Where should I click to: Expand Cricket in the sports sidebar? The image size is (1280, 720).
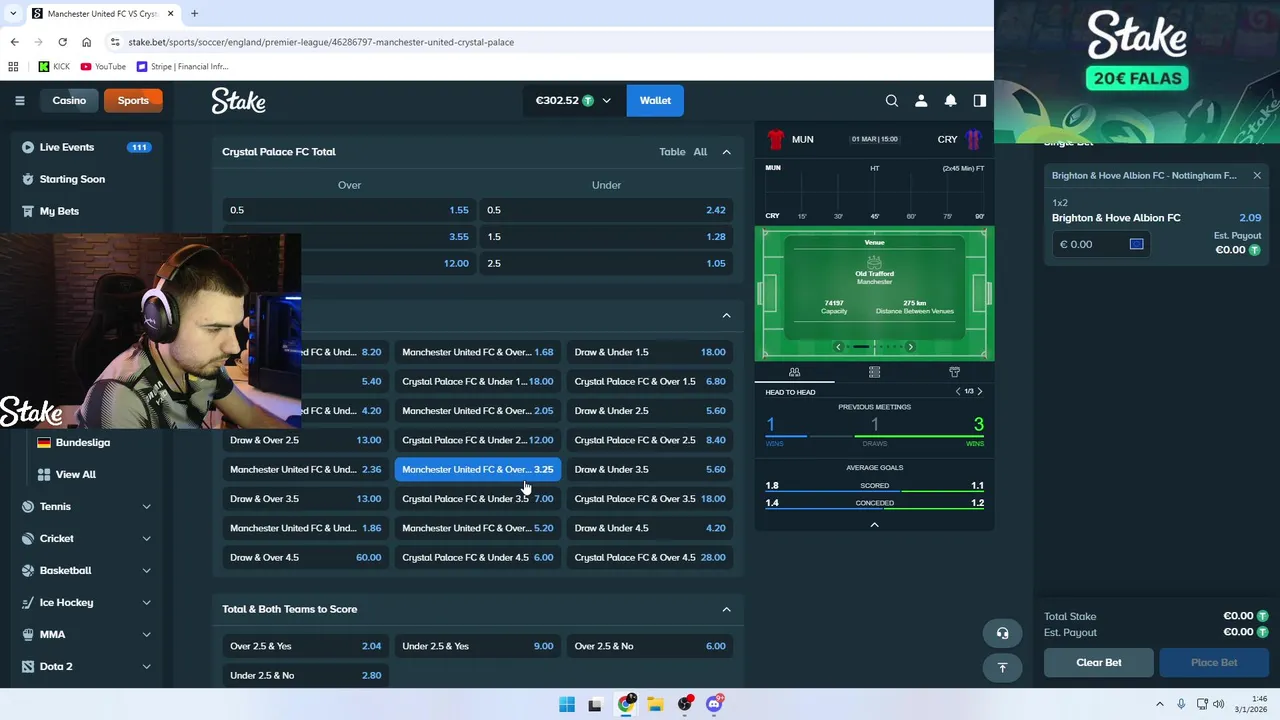(146, 538)
